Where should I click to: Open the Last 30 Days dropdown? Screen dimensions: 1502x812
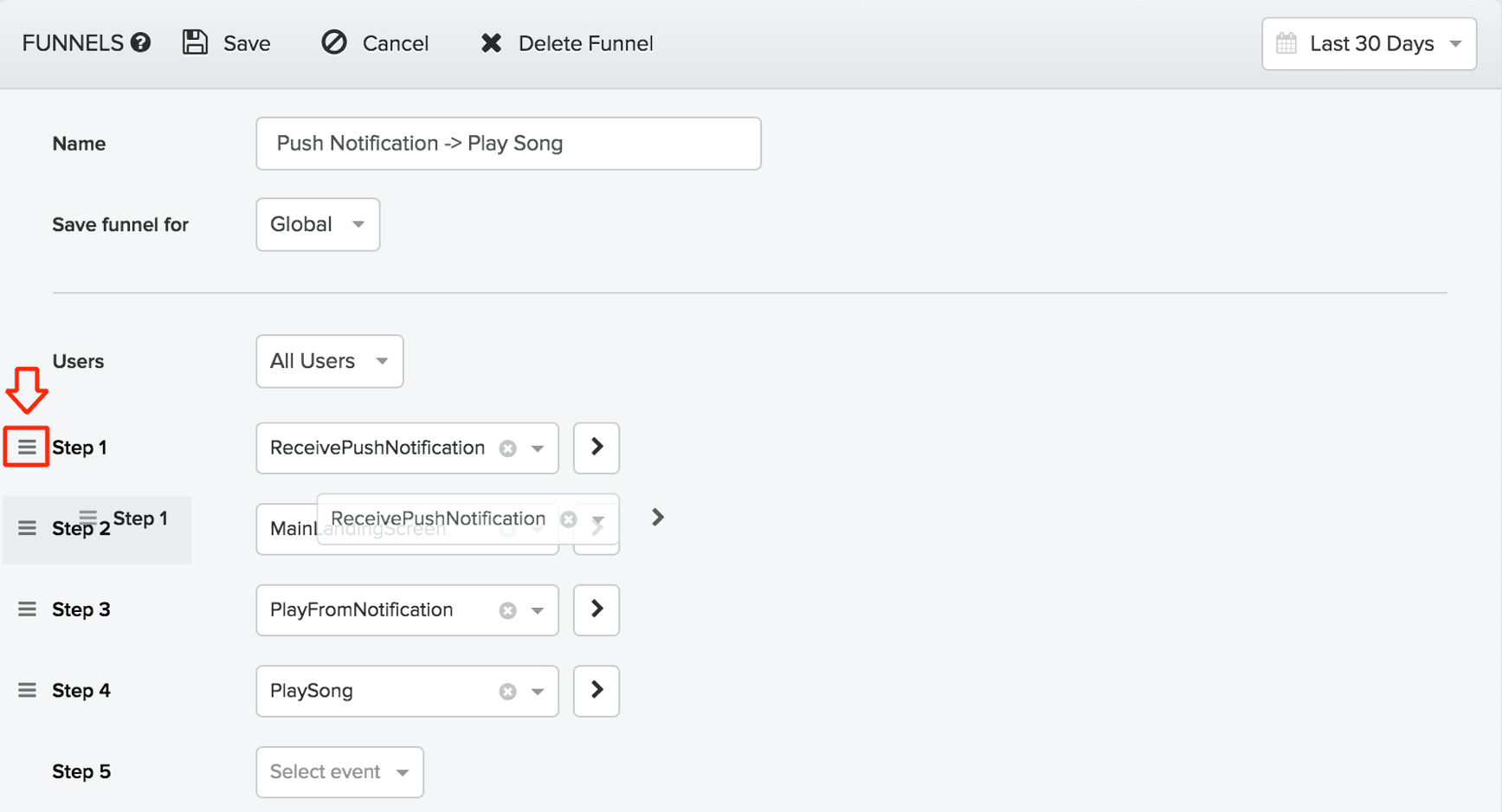click(x=1368, y=43)
